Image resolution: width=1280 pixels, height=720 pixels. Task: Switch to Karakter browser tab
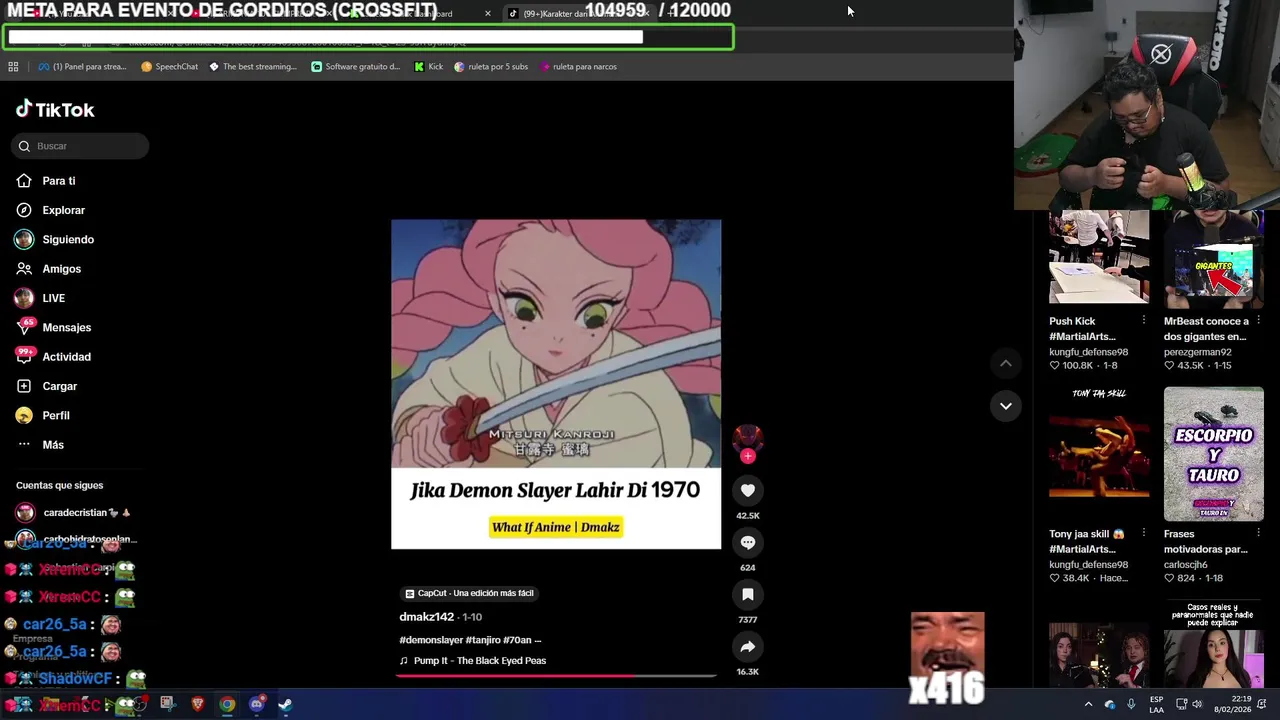(580, 13)
